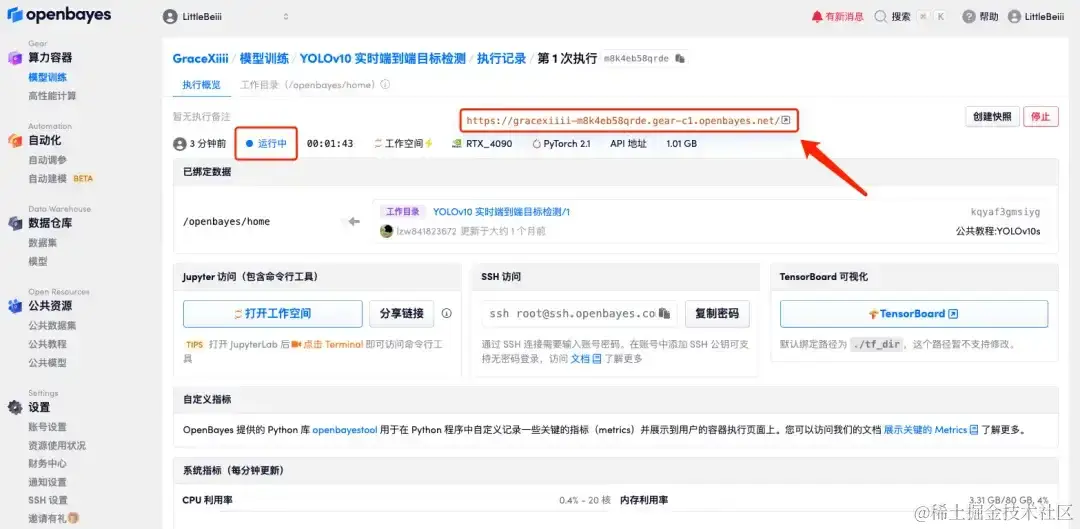The width and height of the screenshot is (1080, 529).
Task: Click the left arrow in 已绑定数据 row
Action: [354, 222]
